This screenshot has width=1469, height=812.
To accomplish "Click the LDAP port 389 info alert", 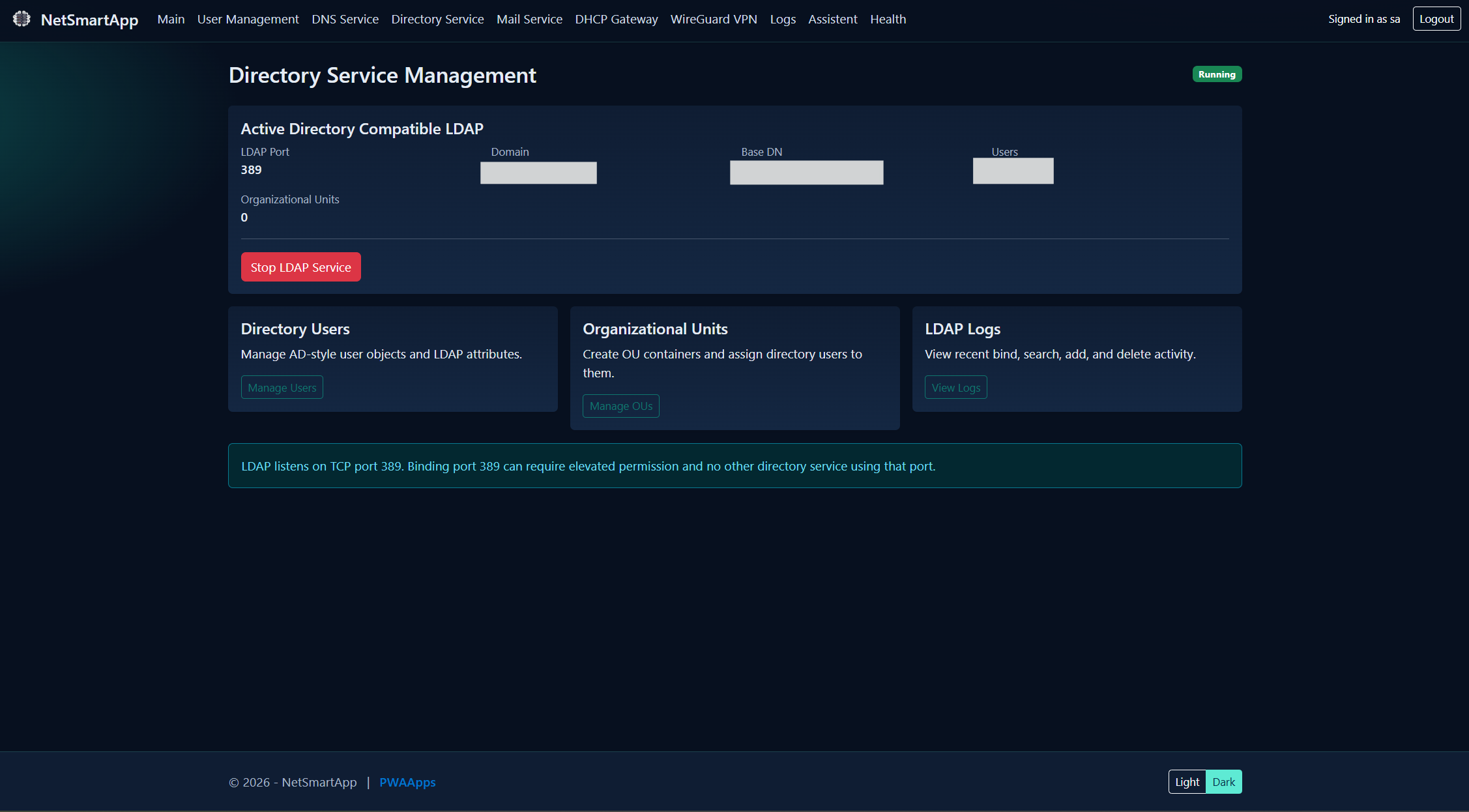I will (x=735, y=466).
